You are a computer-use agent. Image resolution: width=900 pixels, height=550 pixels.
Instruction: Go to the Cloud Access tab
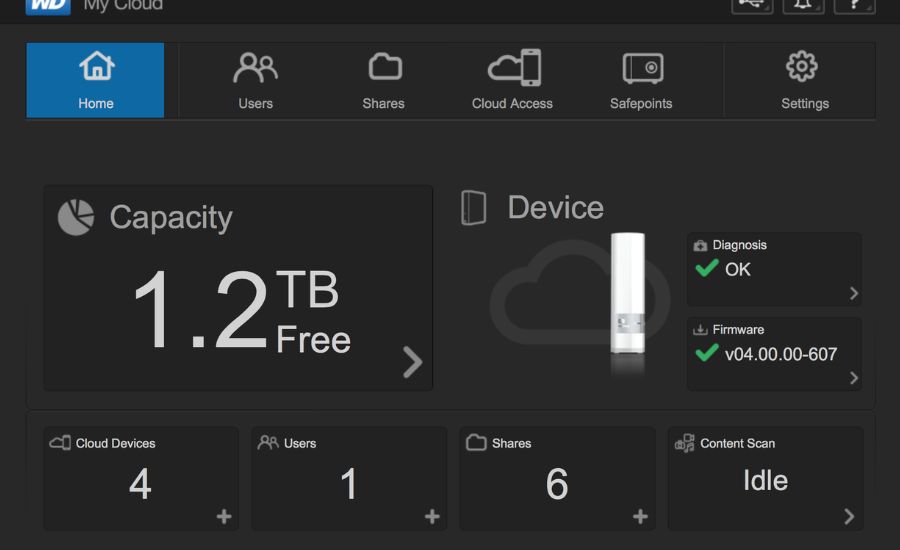[512, 80]
